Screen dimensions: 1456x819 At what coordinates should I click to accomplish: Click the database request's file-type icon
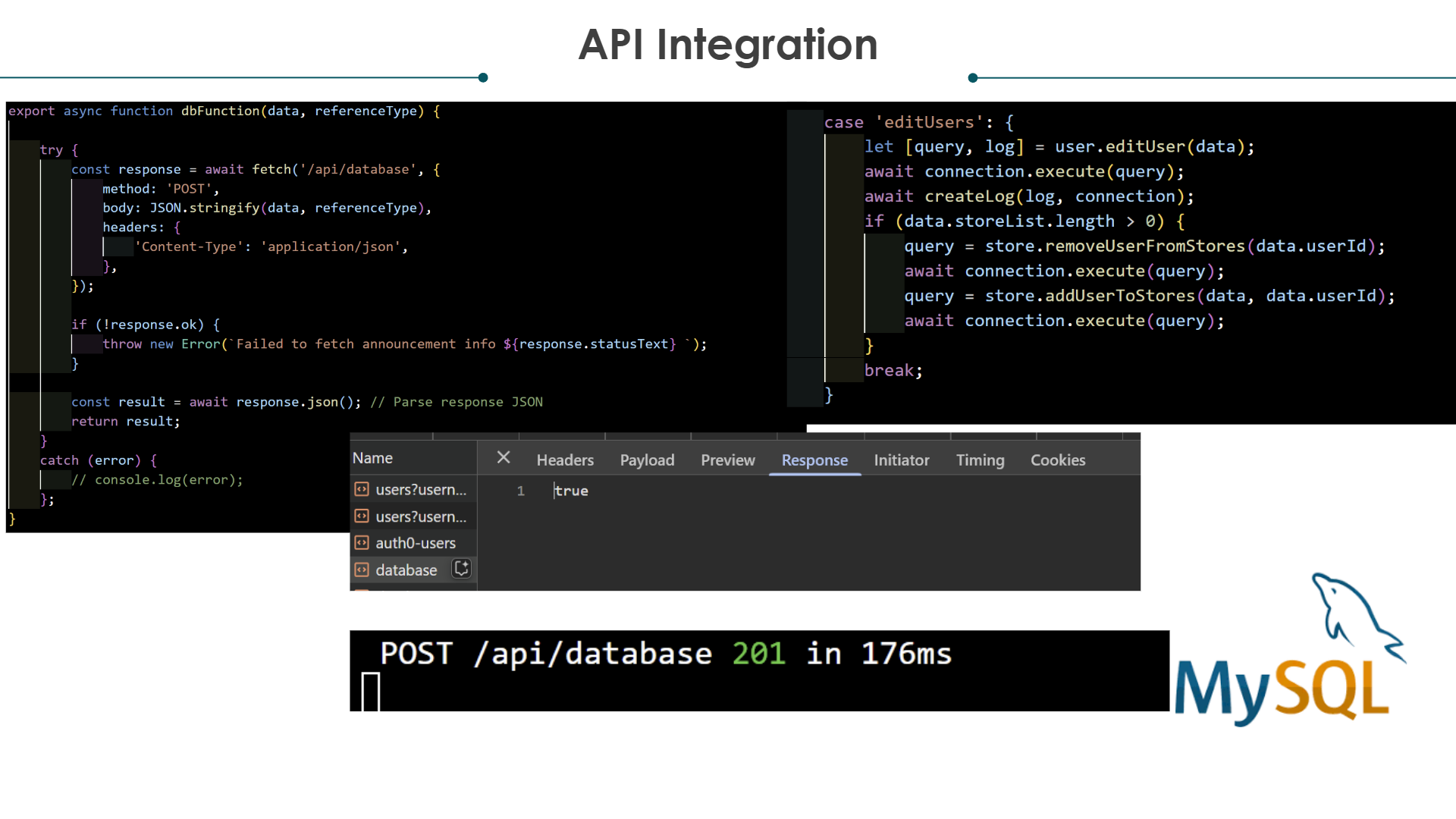coord(362,570)
